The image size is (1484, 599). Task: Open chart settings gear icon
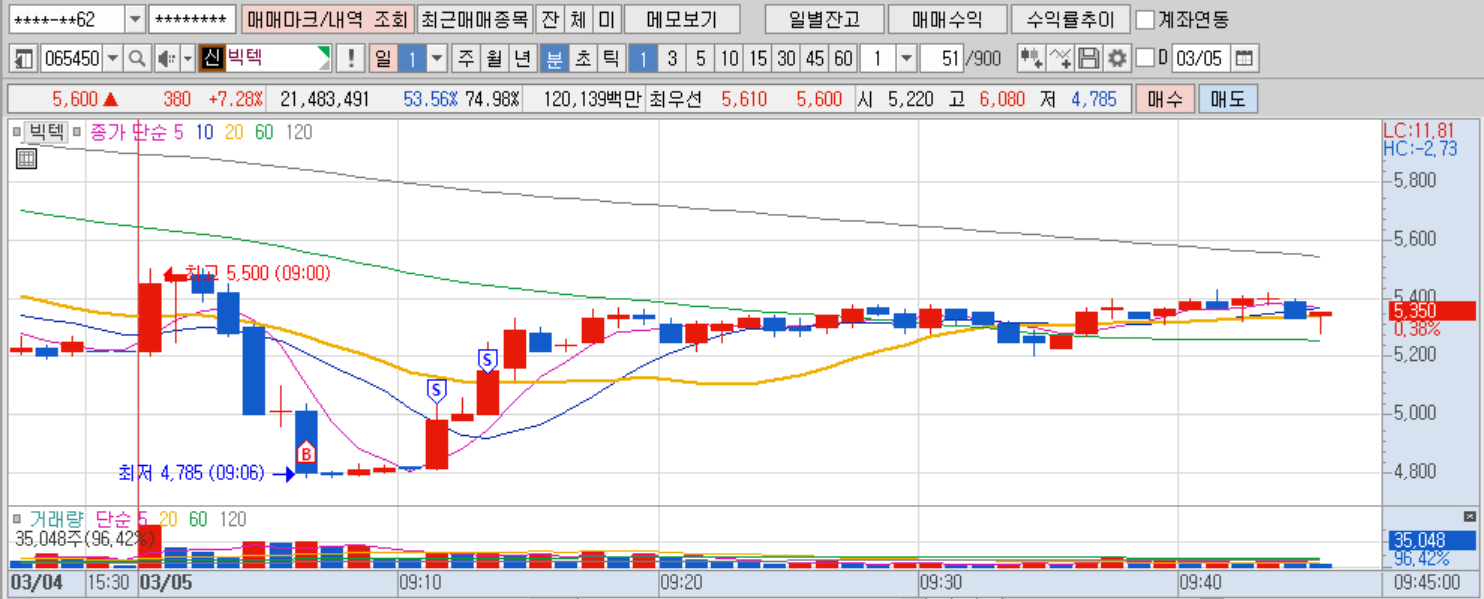(1117, 59)
